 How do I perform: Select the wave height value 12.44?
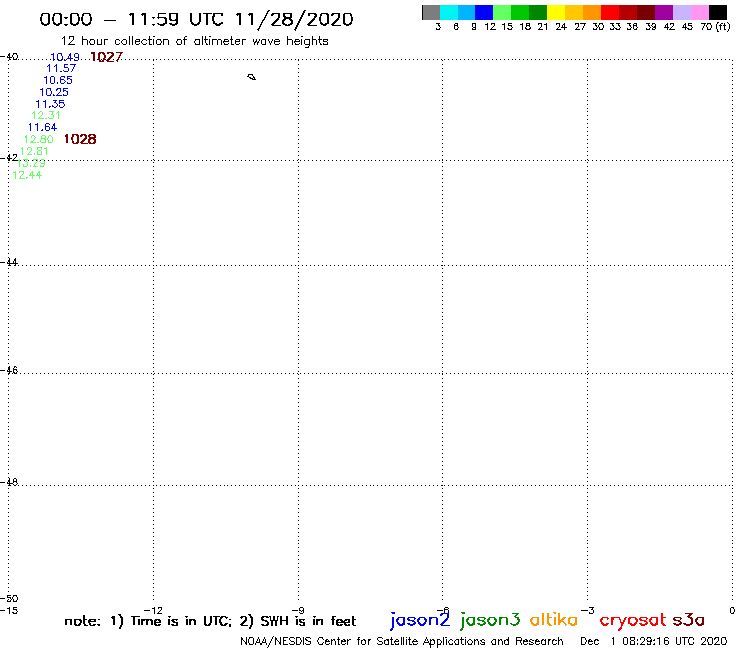(27, 175)
